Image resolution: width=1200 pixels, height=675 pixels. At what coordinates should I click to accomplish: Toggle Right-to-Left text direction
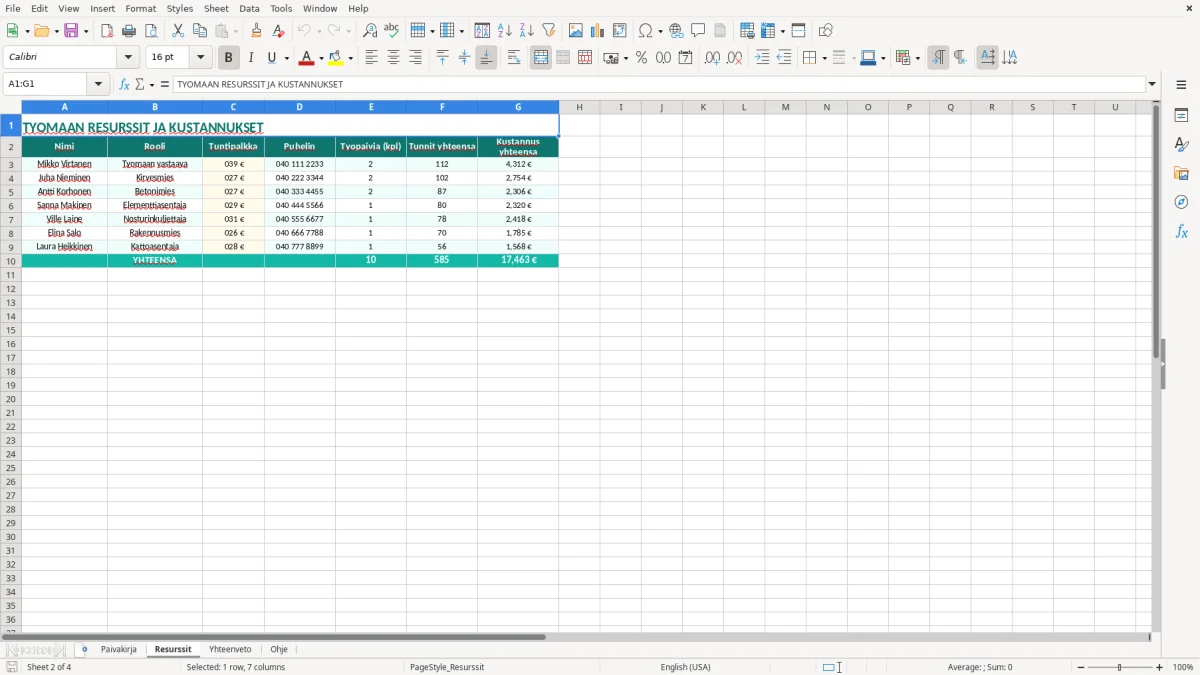[x=960, y=58]
